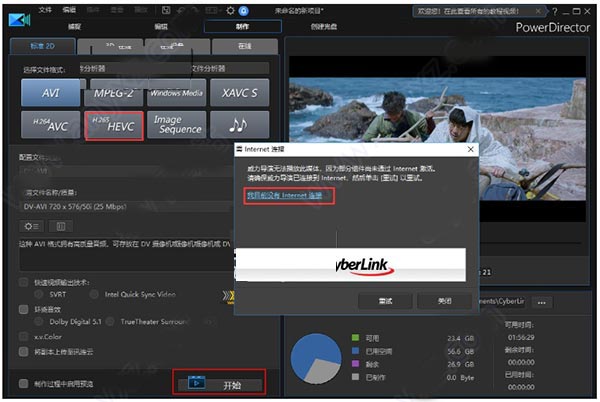Click the save project floppy icon
This screenshot has height=402, width=600.
point(166,10)
